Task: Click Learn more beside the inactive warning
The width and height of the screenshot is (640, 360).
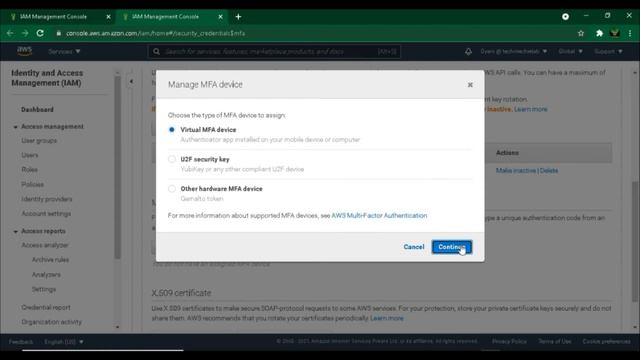Action: click(531, 109)
